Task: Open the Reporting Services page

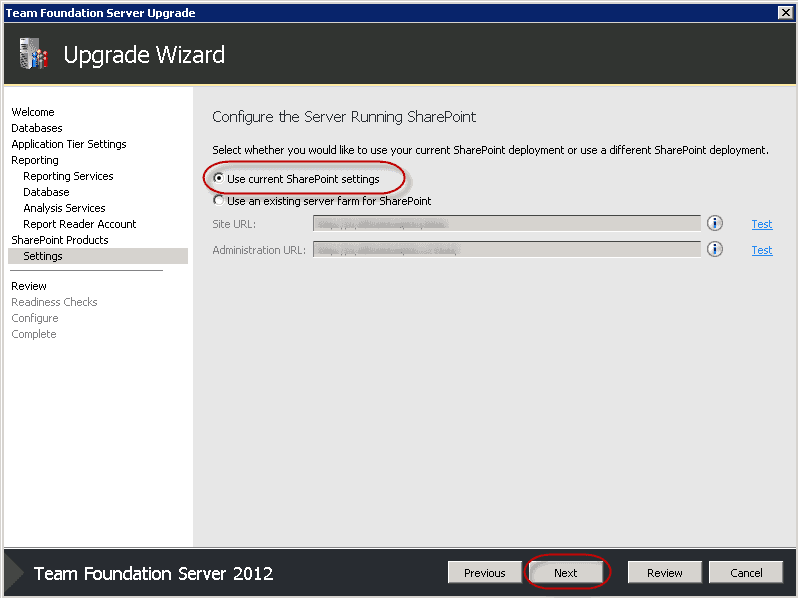Action: (68, 176)
